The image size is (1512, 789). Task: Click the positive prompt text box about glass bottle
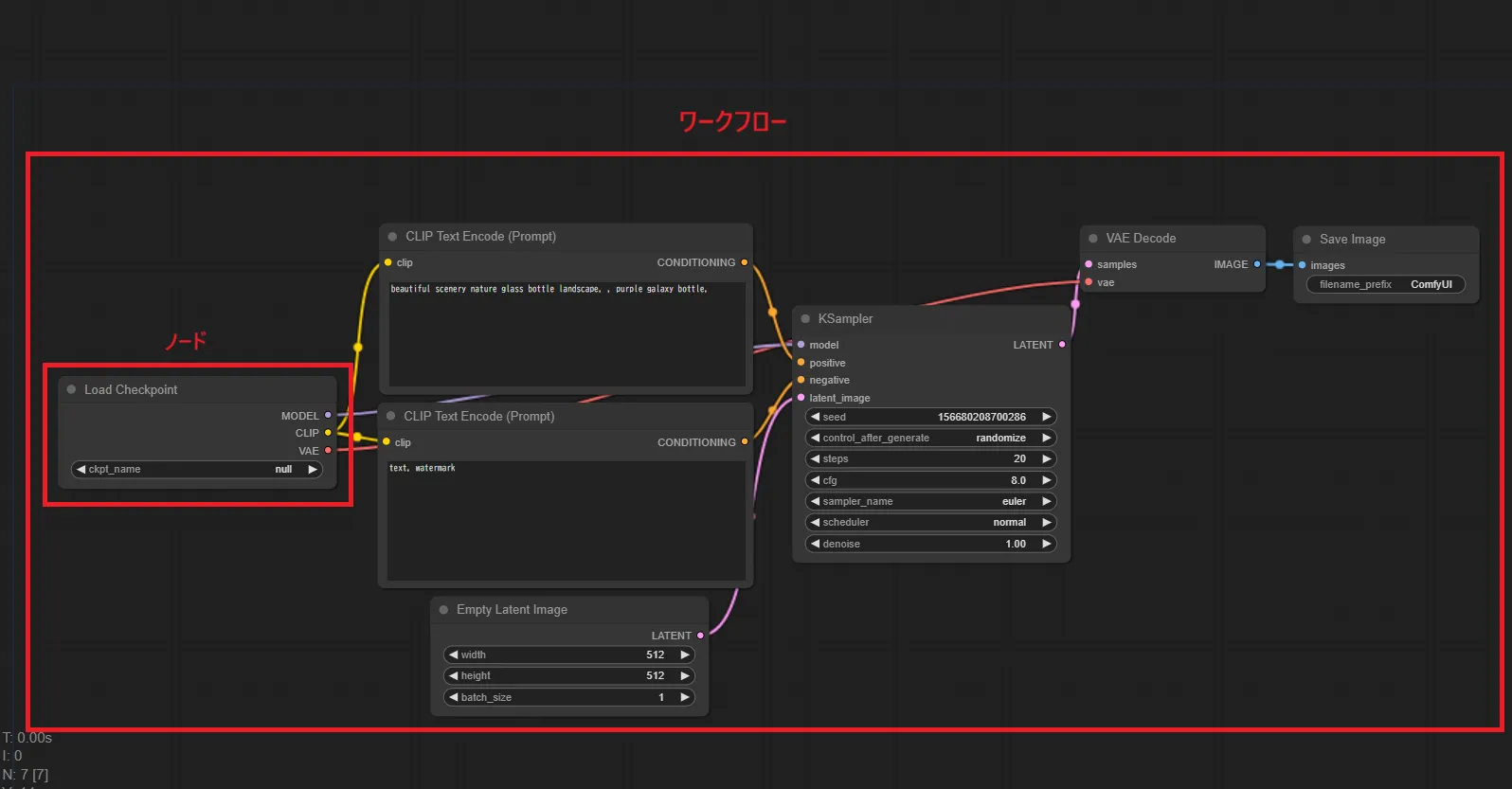click(x=567, y=333)
